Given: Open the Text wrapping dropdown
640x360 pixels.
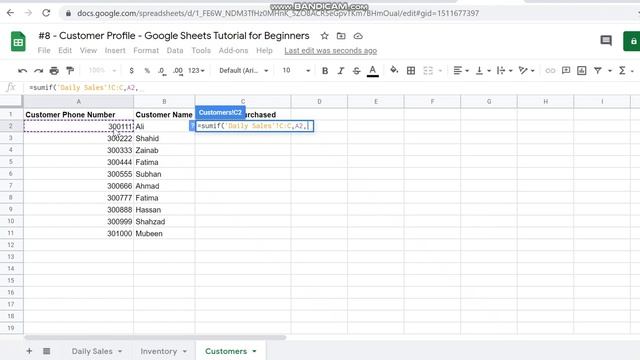Looking at the screenshot, I should (x=504, y=71).
